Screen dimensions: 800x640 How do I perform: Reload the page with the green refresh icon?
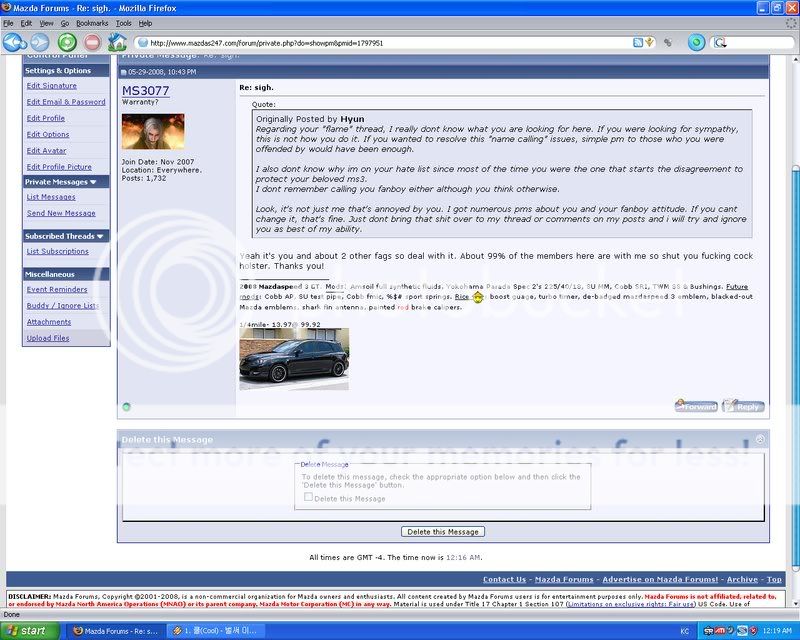pos(67,42)
